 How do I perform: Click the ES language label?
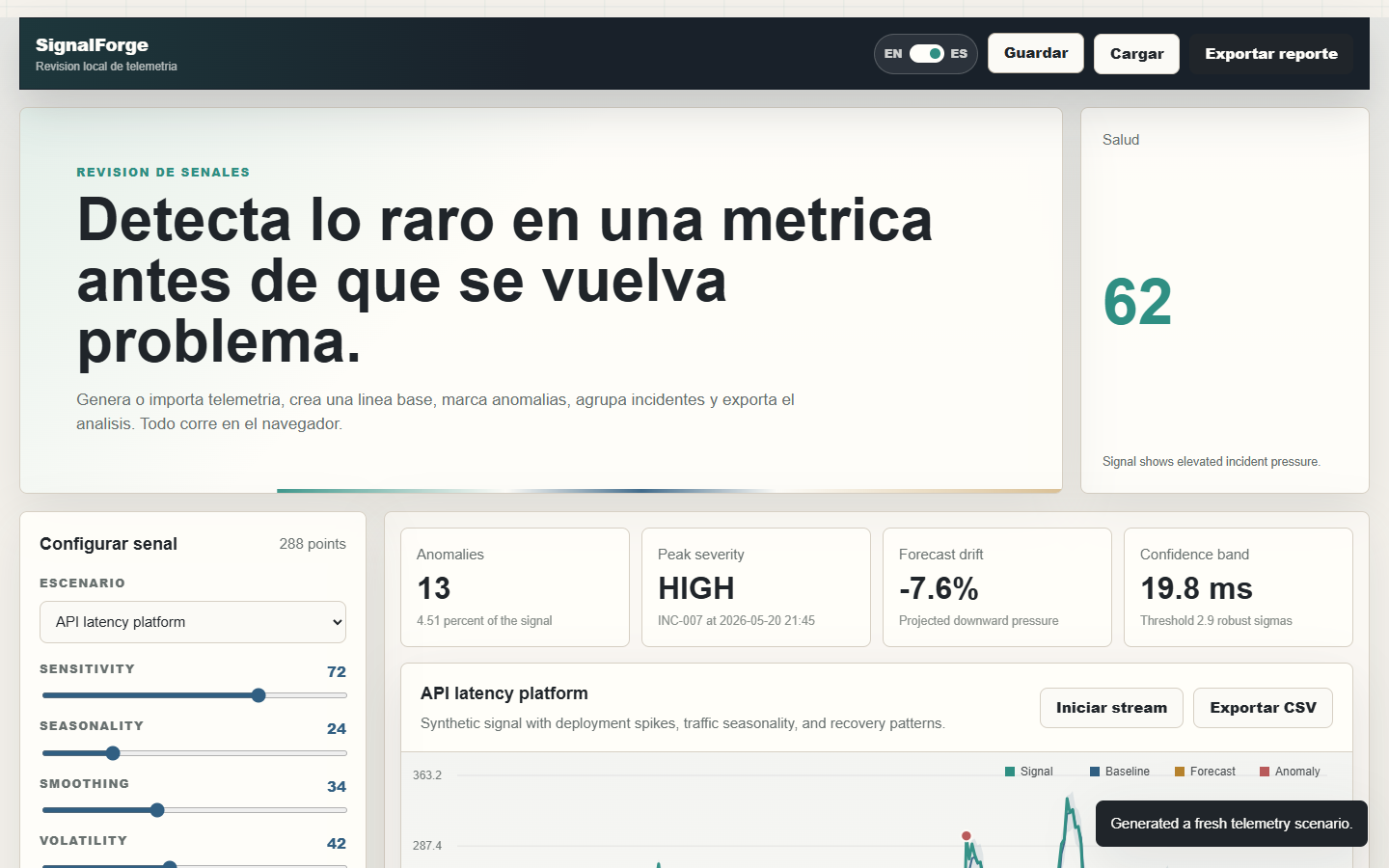pos(959,54)
